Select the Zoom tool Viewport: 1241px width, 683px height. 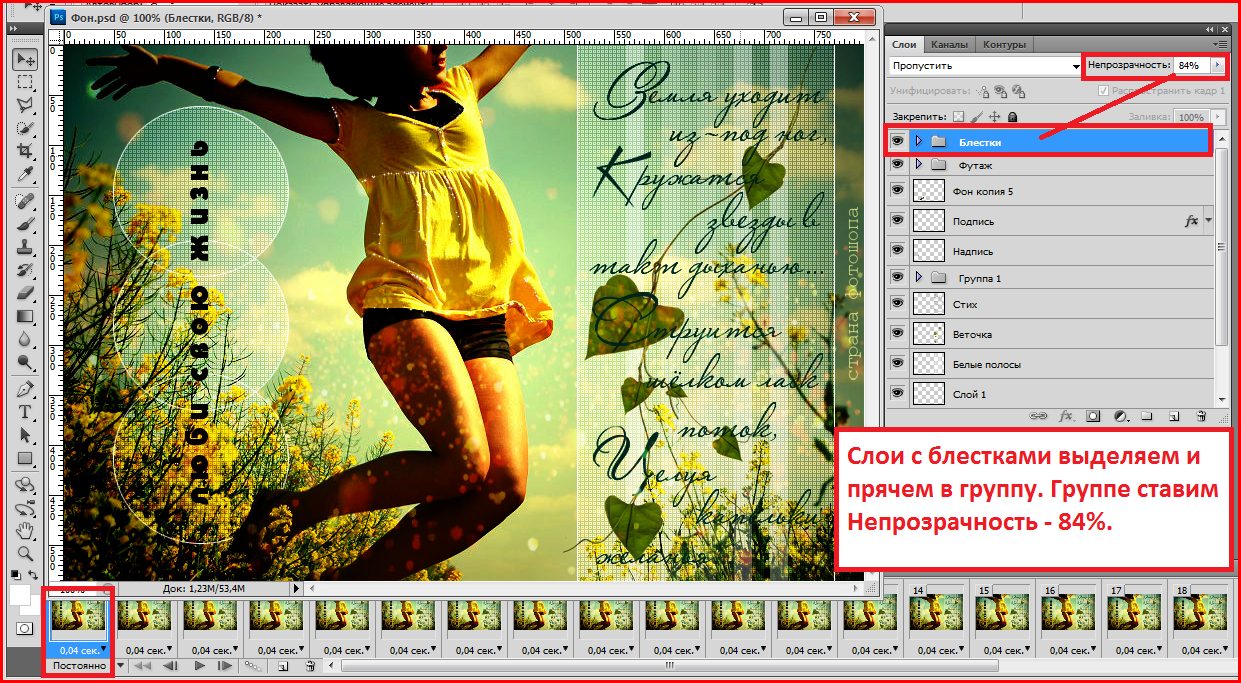coord(26,553)
